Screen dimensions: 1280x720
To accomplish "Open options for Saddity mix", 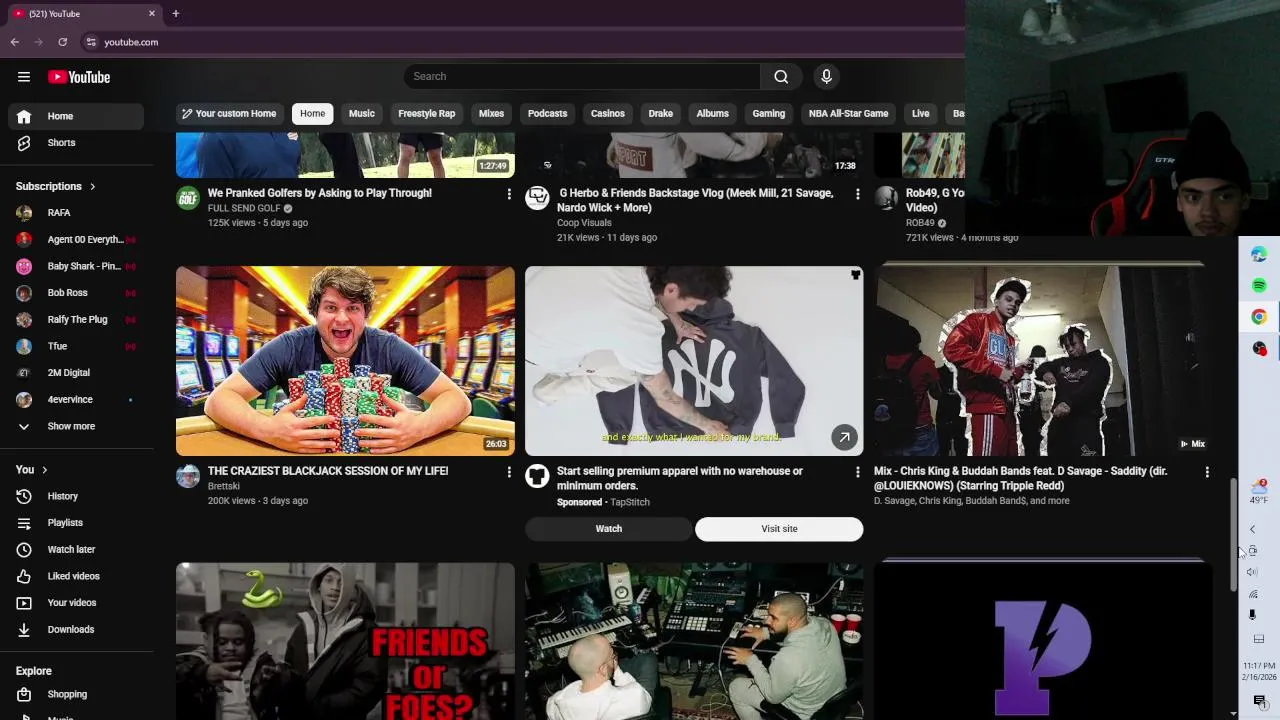I will (x=1207, y=472).
